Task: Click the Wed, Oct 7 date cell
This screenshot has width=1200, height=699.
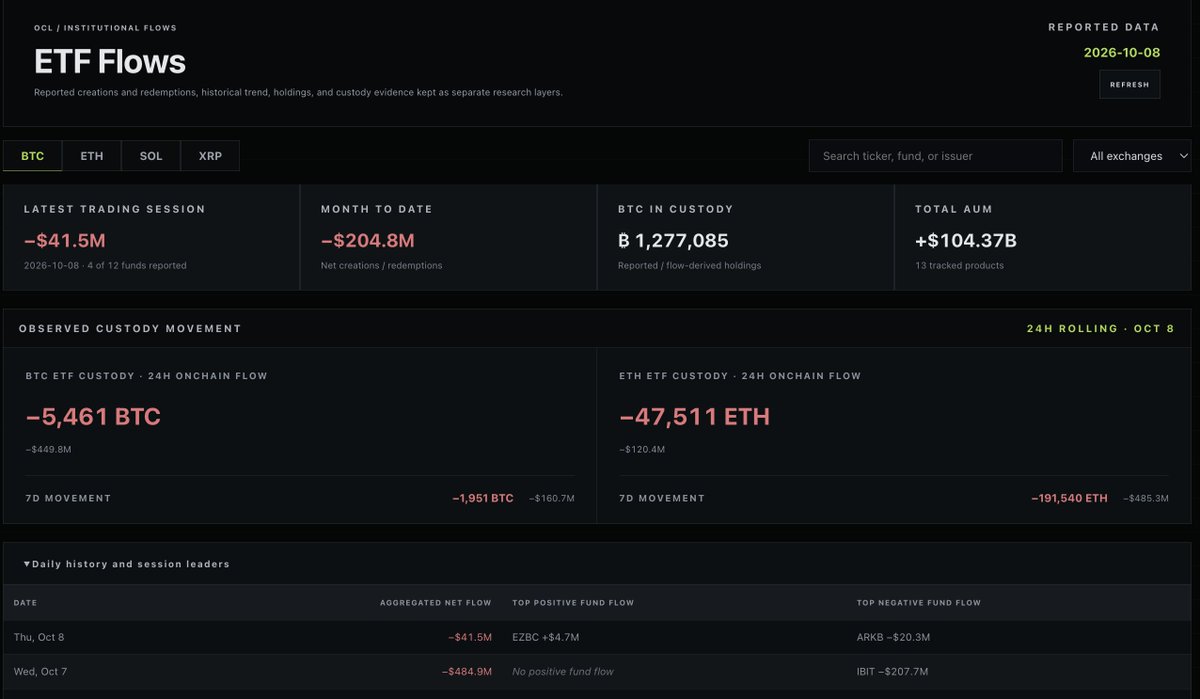Action: (39, 671)
